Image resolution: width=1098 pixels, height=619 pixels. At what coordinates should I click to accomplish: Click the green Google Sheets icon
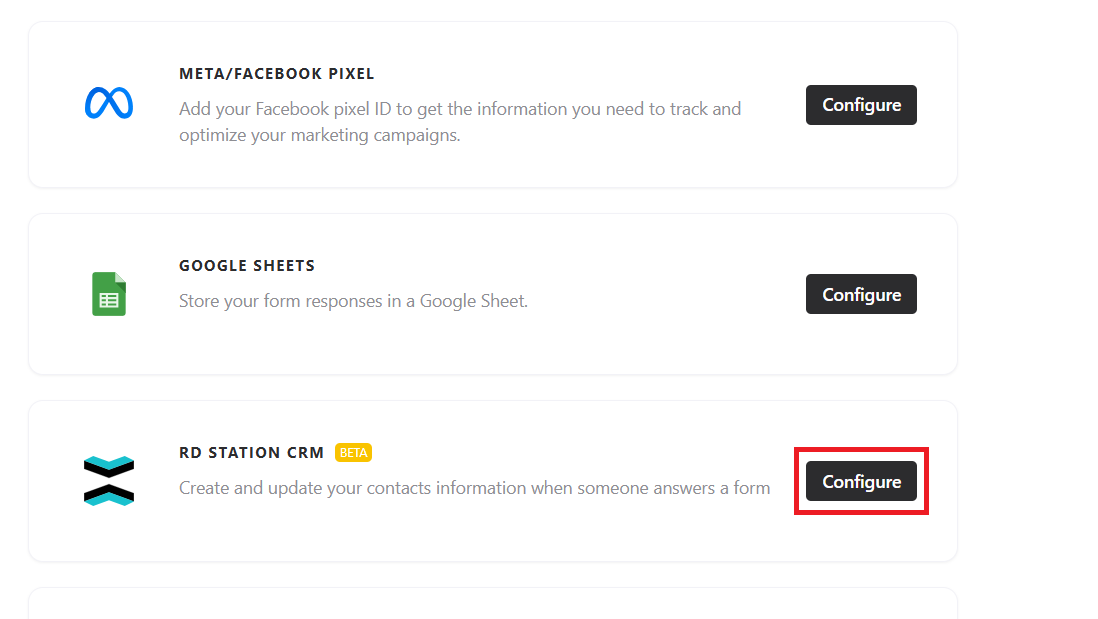click(109, 294)
